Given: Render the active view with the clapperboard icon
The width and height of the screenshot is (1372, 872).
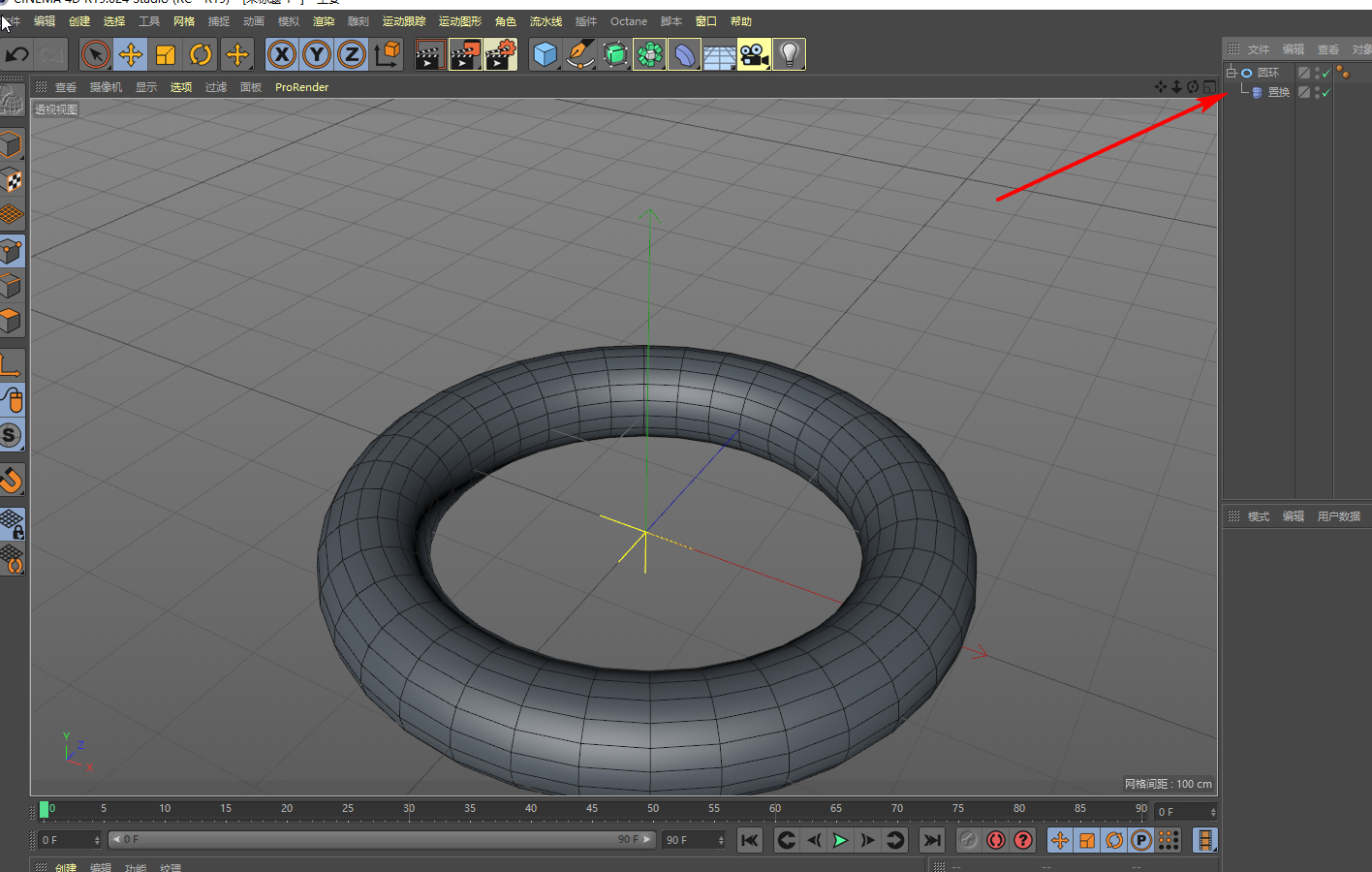Looking at the screenshot, I should (x=429, y=54).
